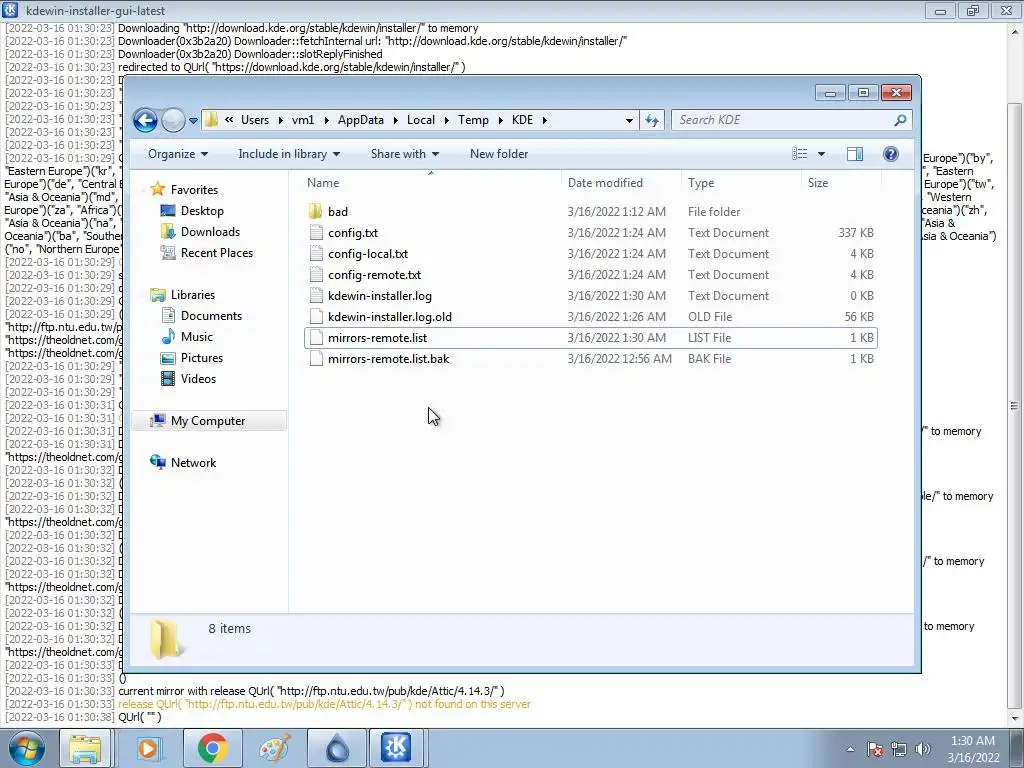This screenshot has height=768, width=1024.
Task: Switch to the KDE installer taskbar button
Action: 396,748
